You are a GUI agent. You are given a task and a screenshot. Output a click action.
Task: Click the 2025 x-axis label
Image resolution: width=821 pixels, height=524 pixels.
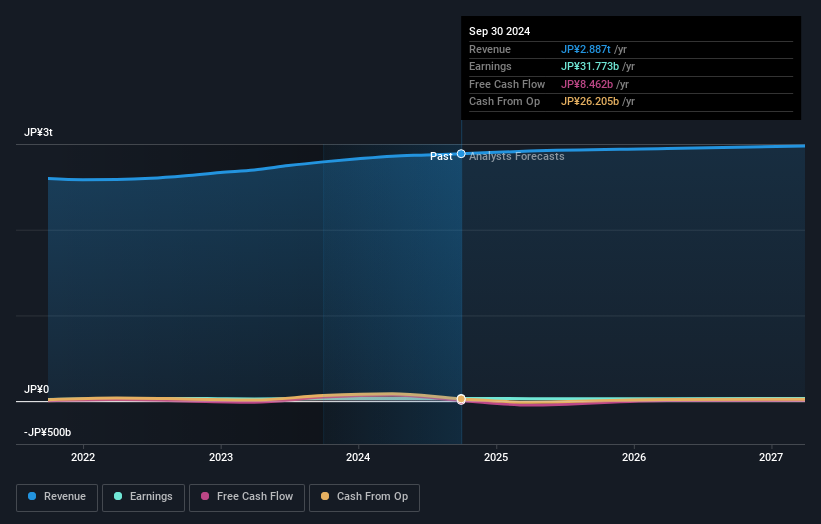[496, 457]
